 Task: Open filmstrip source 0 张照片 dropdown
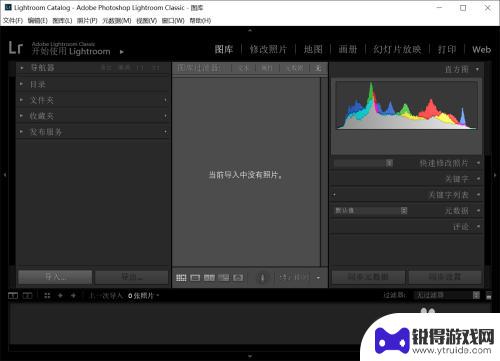143,296
